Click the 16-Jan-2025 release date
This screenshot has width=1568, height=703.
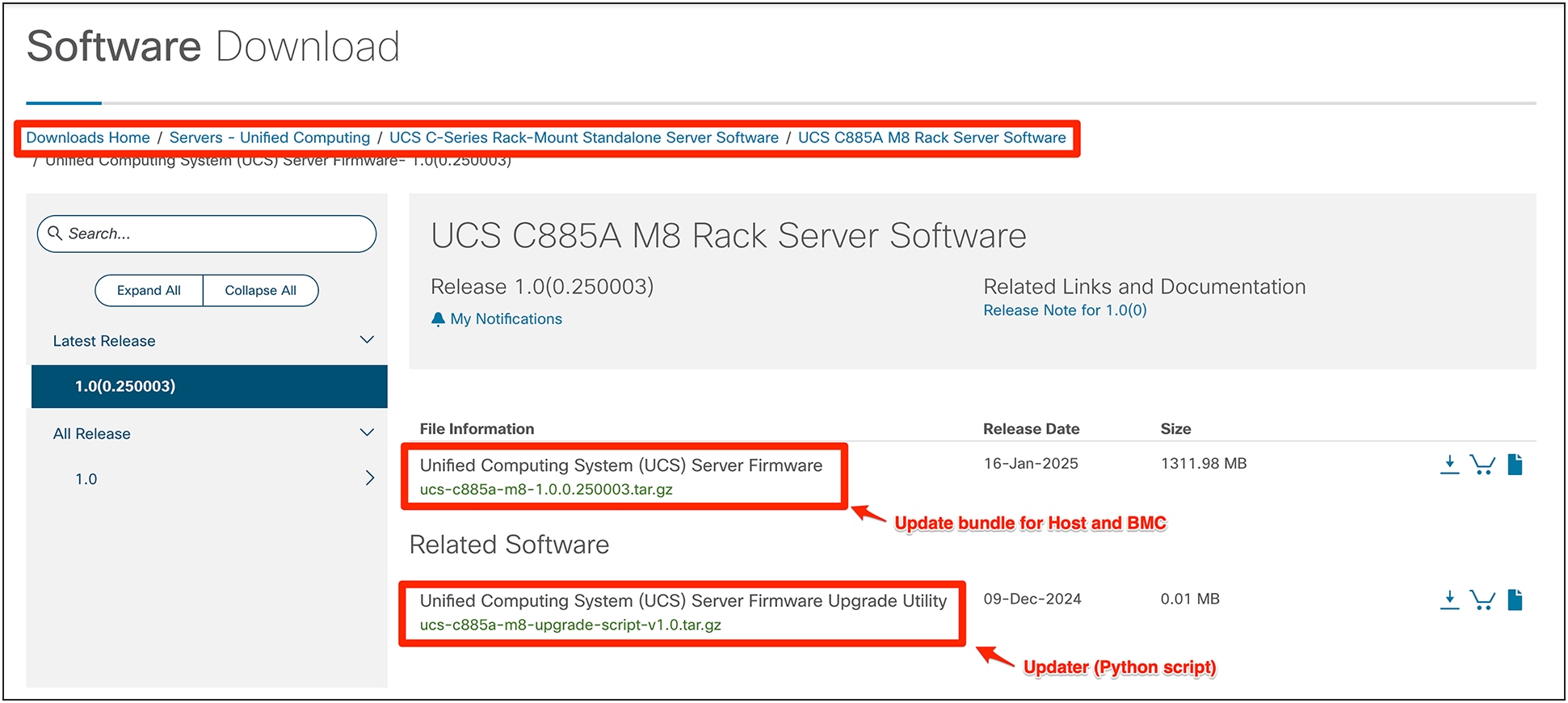click(1031, 464)
